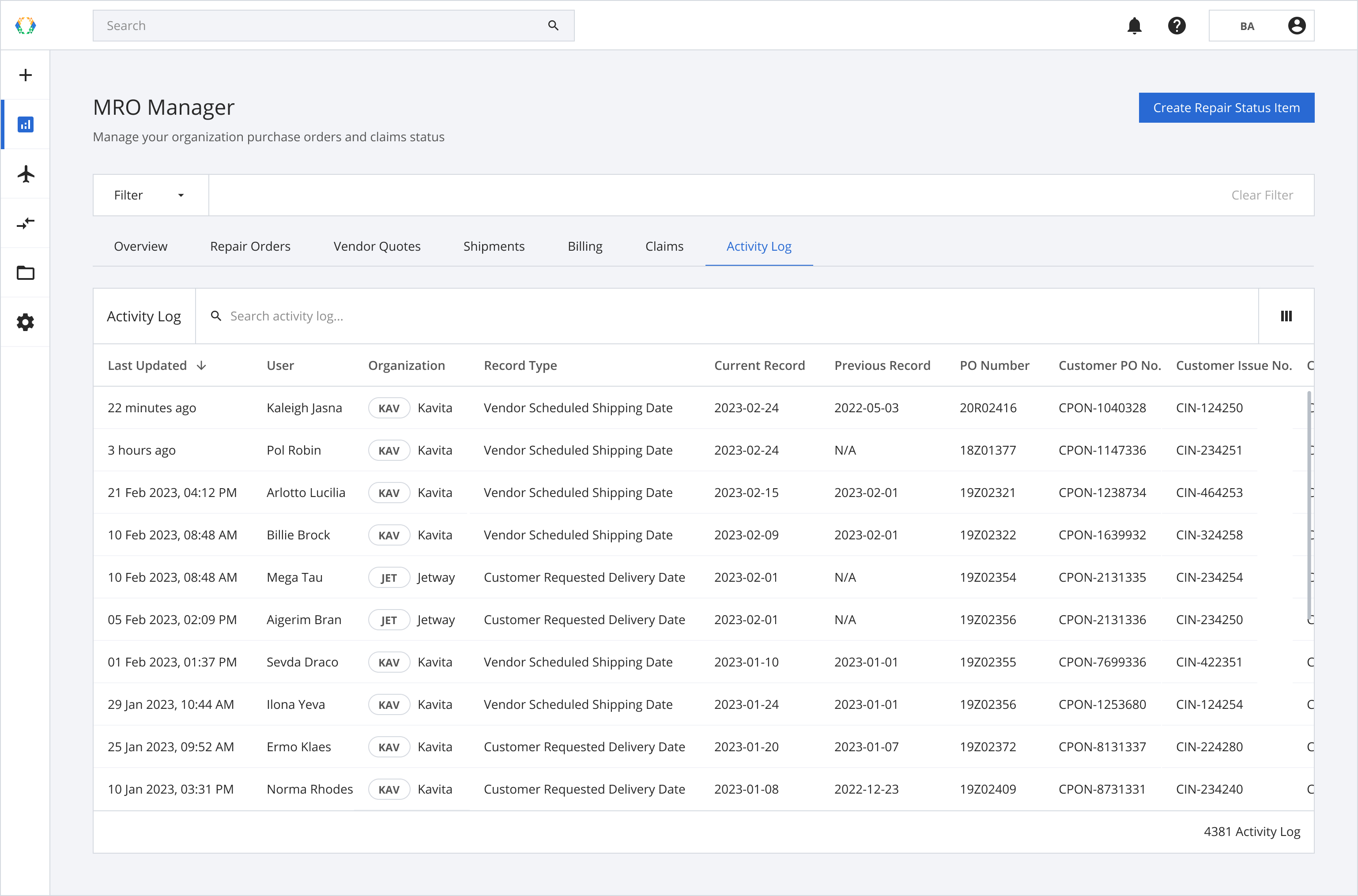Click 'Aigerim Bran' user cell

pos(303,620)
